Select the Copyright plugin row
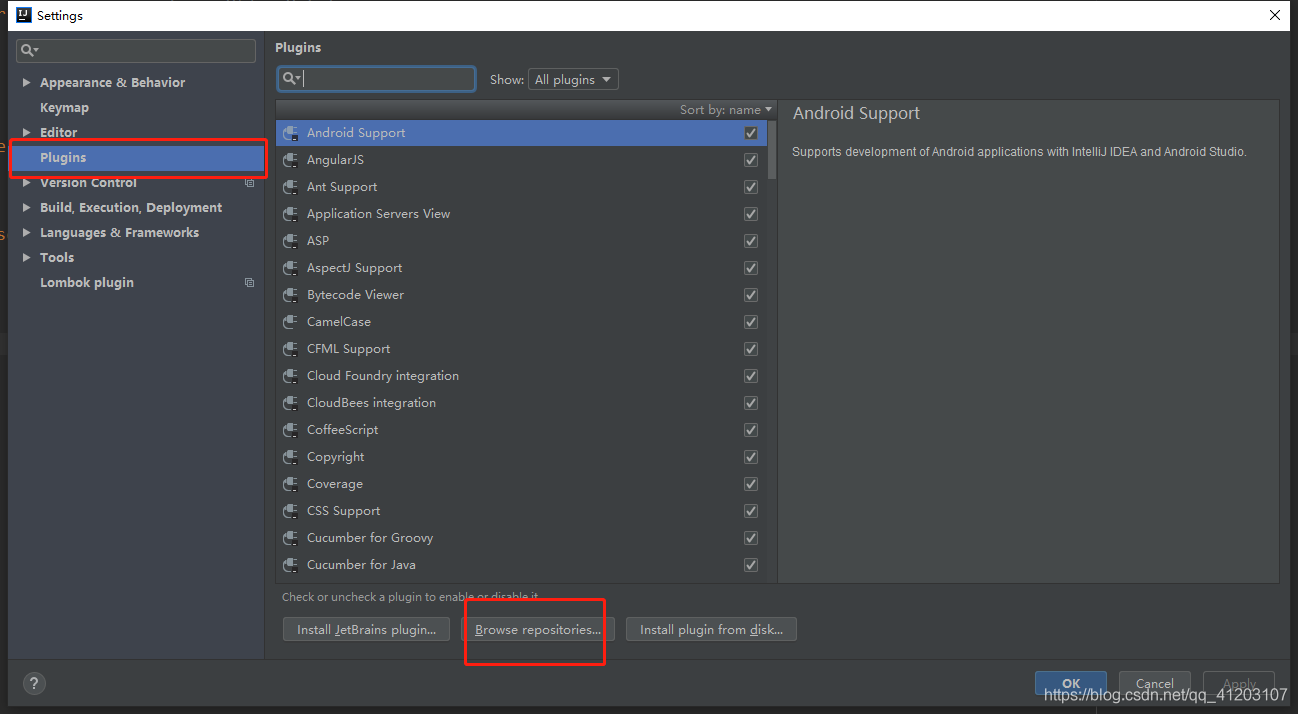The width and height of the screenshot is (1298, 714). (x=521, y=457)
